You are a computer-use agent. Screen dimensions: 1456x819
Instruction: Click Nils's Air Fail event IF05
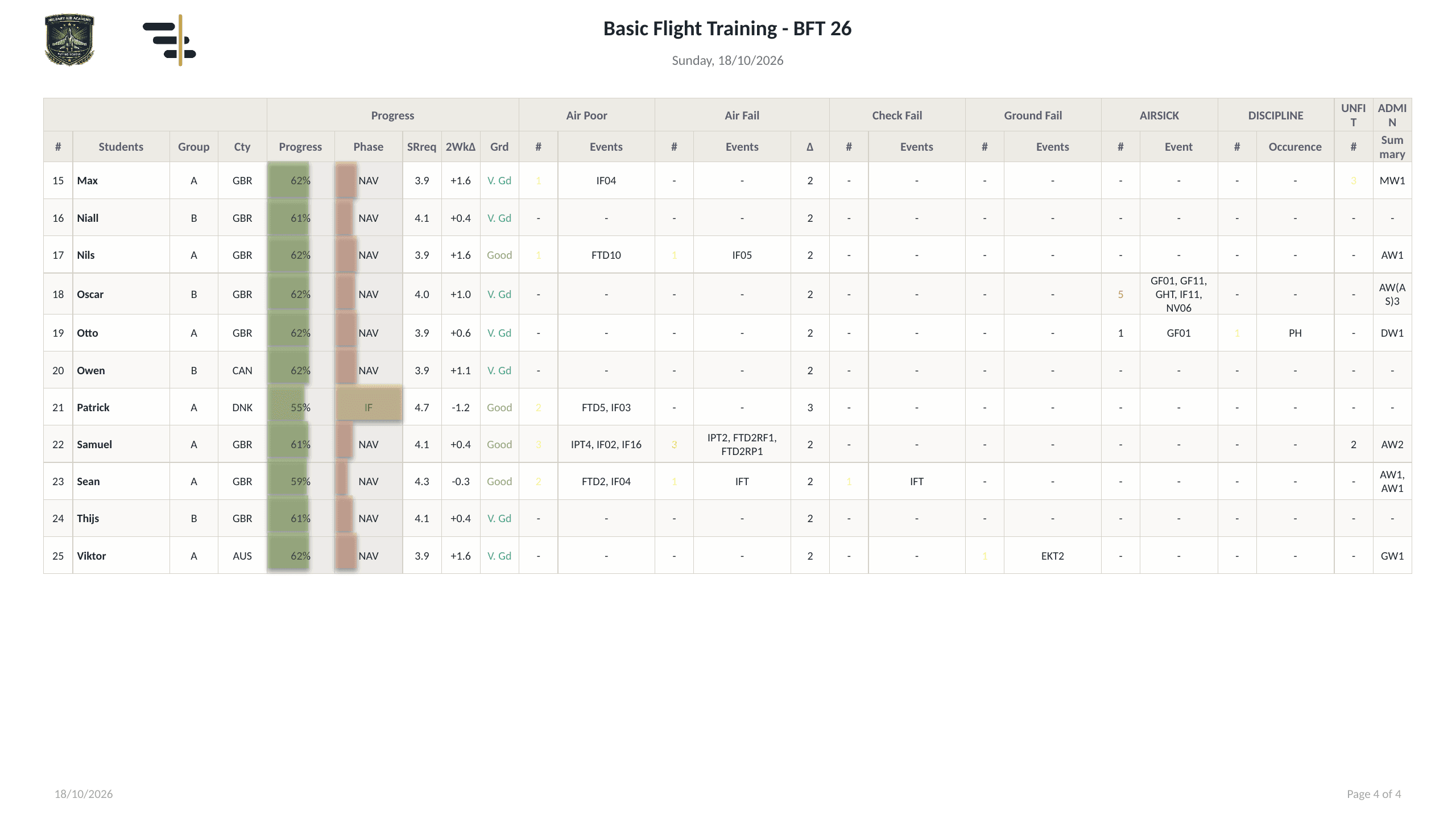(742, 255)
